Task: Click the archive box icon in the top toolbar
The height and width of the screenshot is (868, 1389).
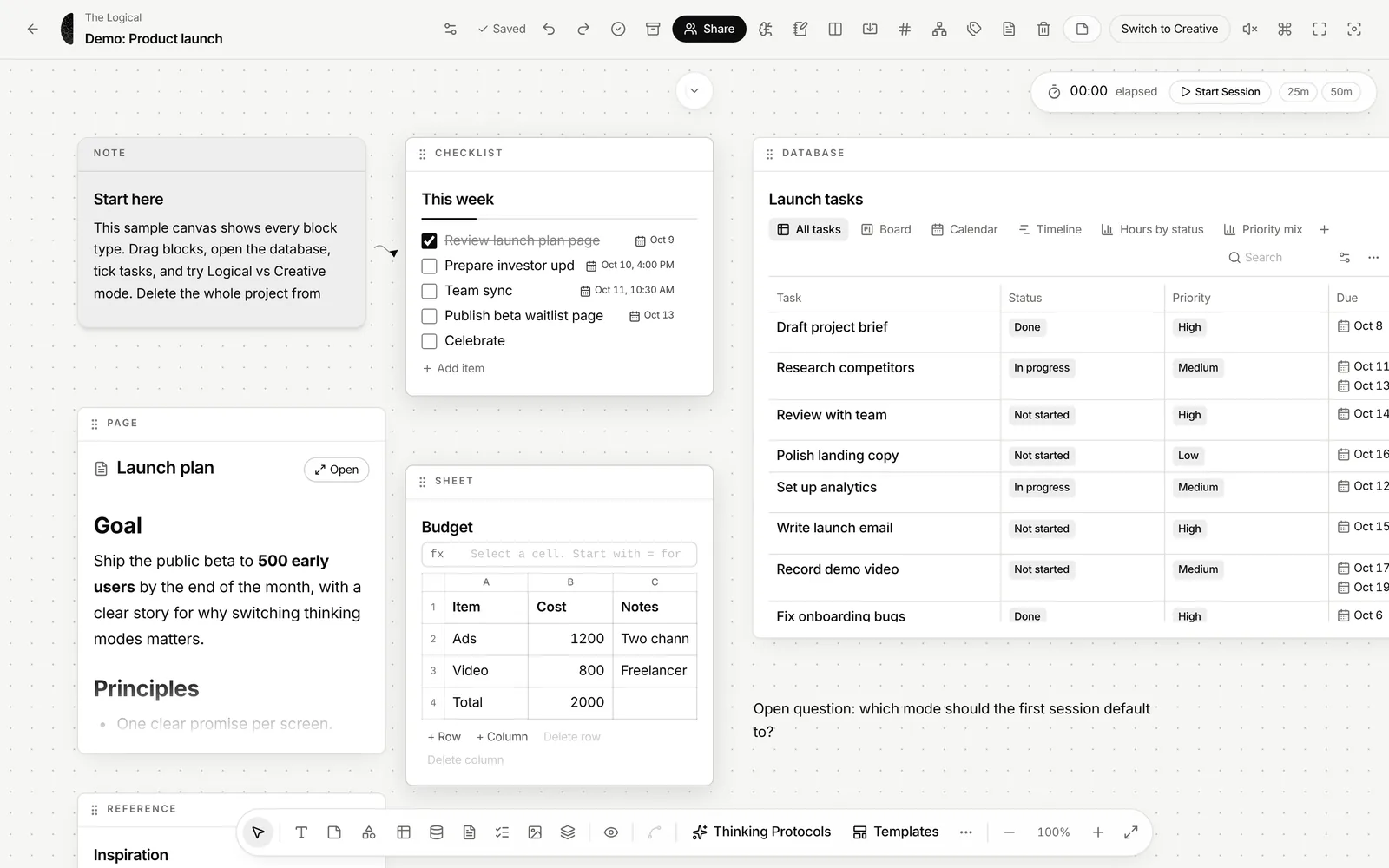Action: pyautogui.click(x=653, y=29)
